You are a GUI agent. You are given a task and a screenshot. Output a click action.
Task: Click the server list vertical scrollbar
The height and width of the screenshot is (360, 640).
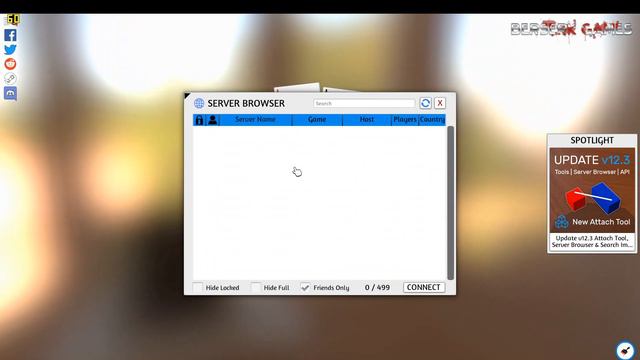click(x=451, y=203)
